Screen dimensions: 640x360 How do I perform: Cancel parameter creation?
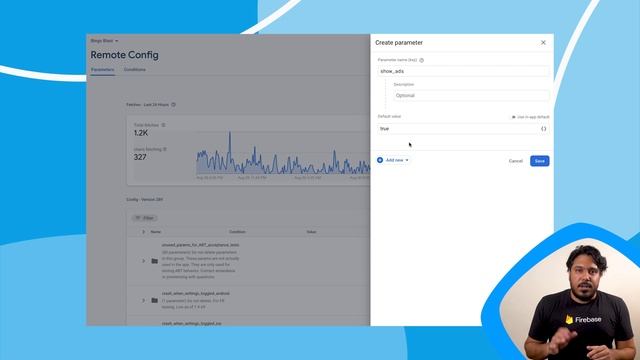(x=516, y=161)
